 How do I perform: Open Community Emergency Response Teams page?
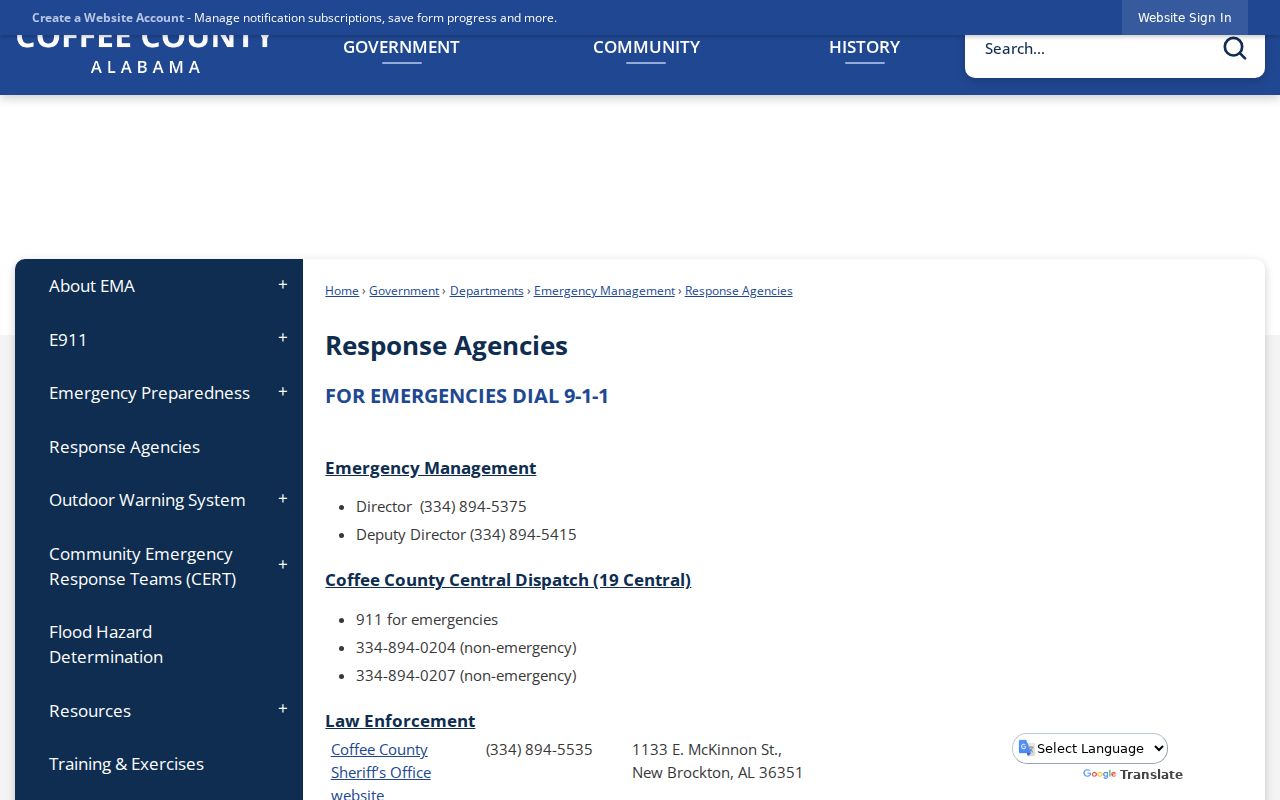[x=143, y=566]
